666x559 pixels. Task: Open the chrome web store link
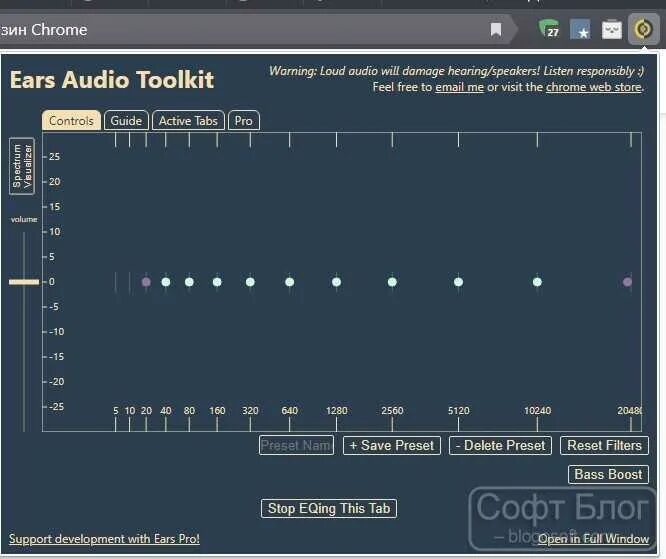pyautogui.click(x=594, y=87)
